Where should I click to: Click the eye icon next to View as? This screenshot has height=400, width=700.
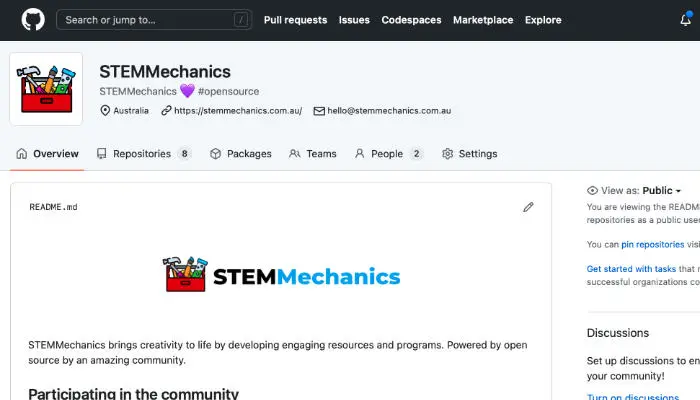pos(592,190)
